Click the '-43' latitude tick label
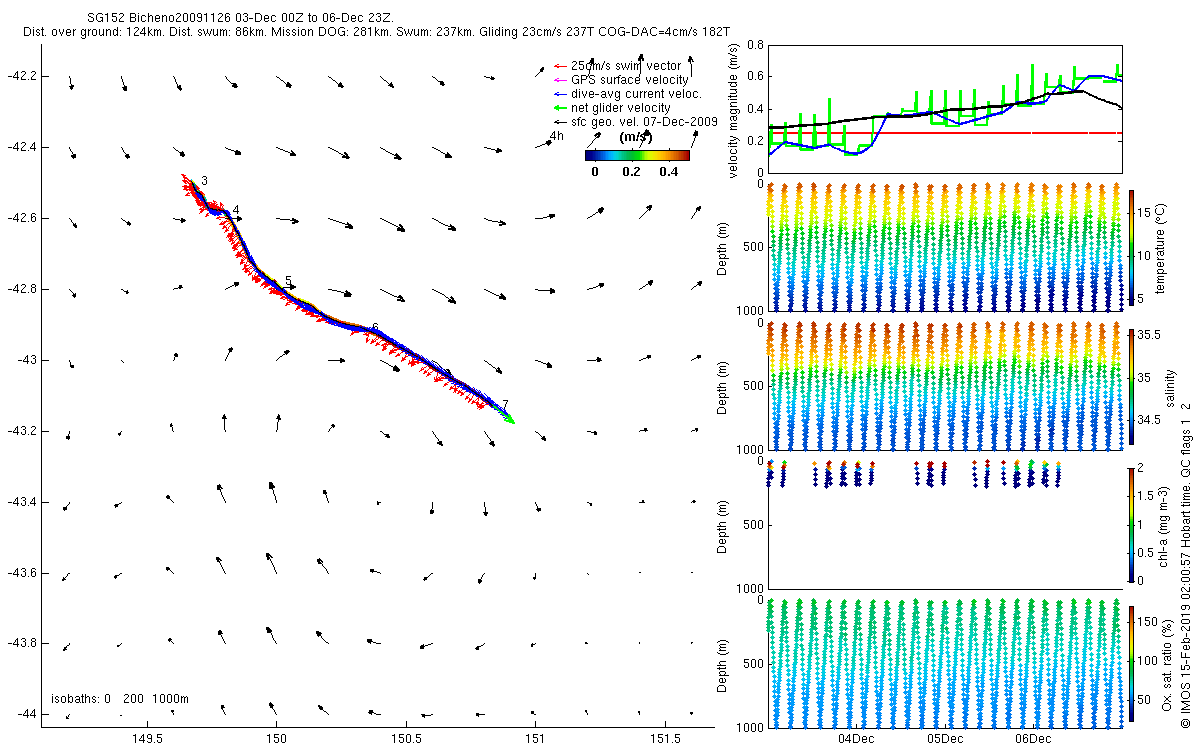Viewport: 1200px width, 750px height. click(x=25, y=360)
